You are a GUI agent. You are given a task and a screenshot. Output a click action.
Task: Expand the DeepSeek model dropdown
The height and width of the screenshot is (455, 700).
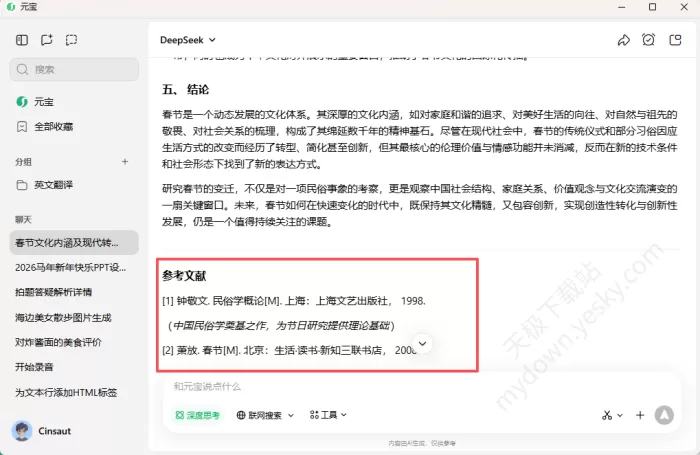pos(188,40)
